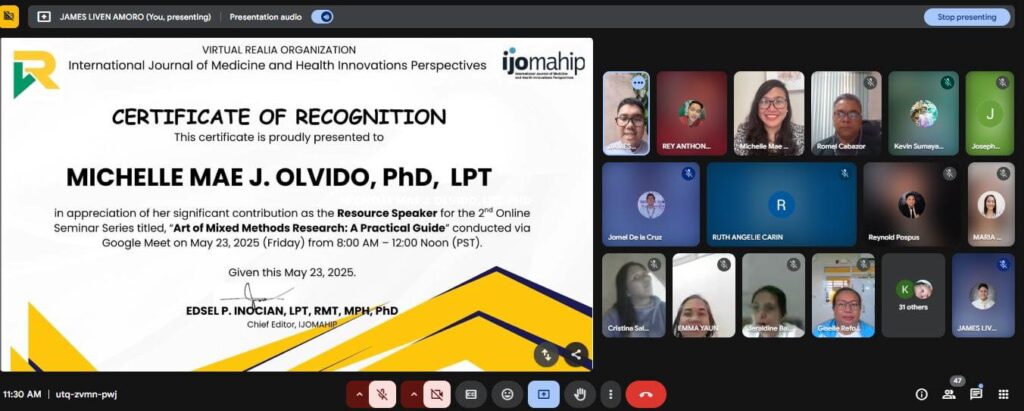Select EMMA YAUN's video tile
Screen dimensions: 1024x411
point(703,295)
